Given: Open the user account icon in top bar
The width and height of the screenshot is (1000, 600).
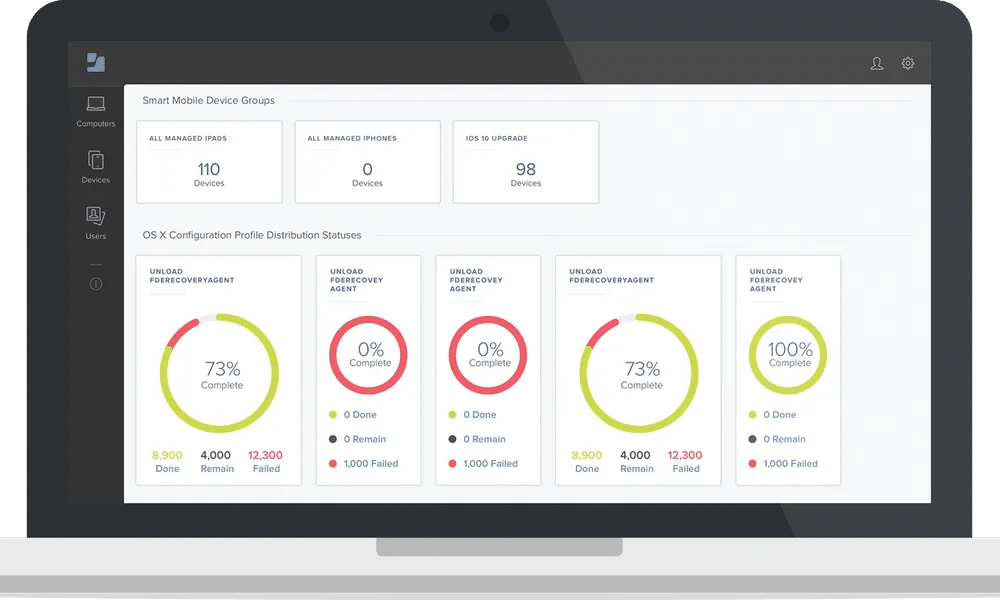Looking at the screenshot, I should pyautogui.click(x=876, y=62).
